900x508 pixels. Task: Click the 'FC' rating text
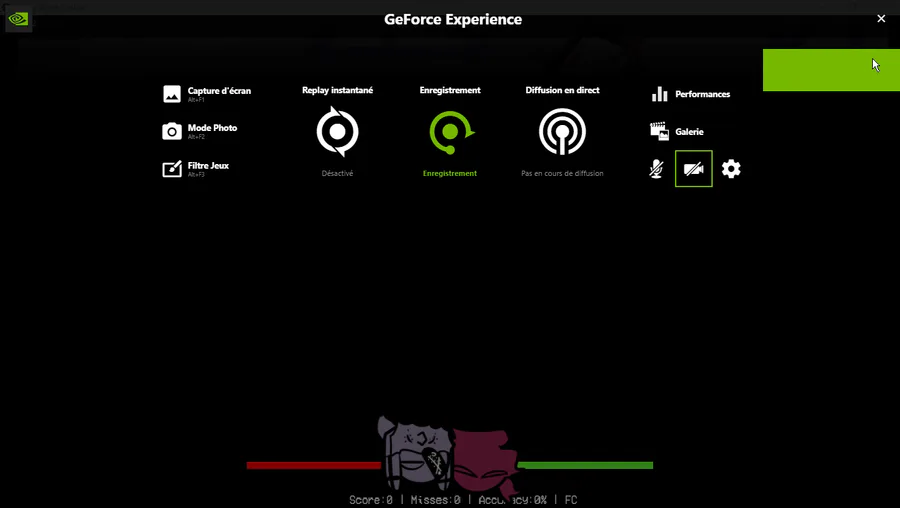(x=571, y=500)
